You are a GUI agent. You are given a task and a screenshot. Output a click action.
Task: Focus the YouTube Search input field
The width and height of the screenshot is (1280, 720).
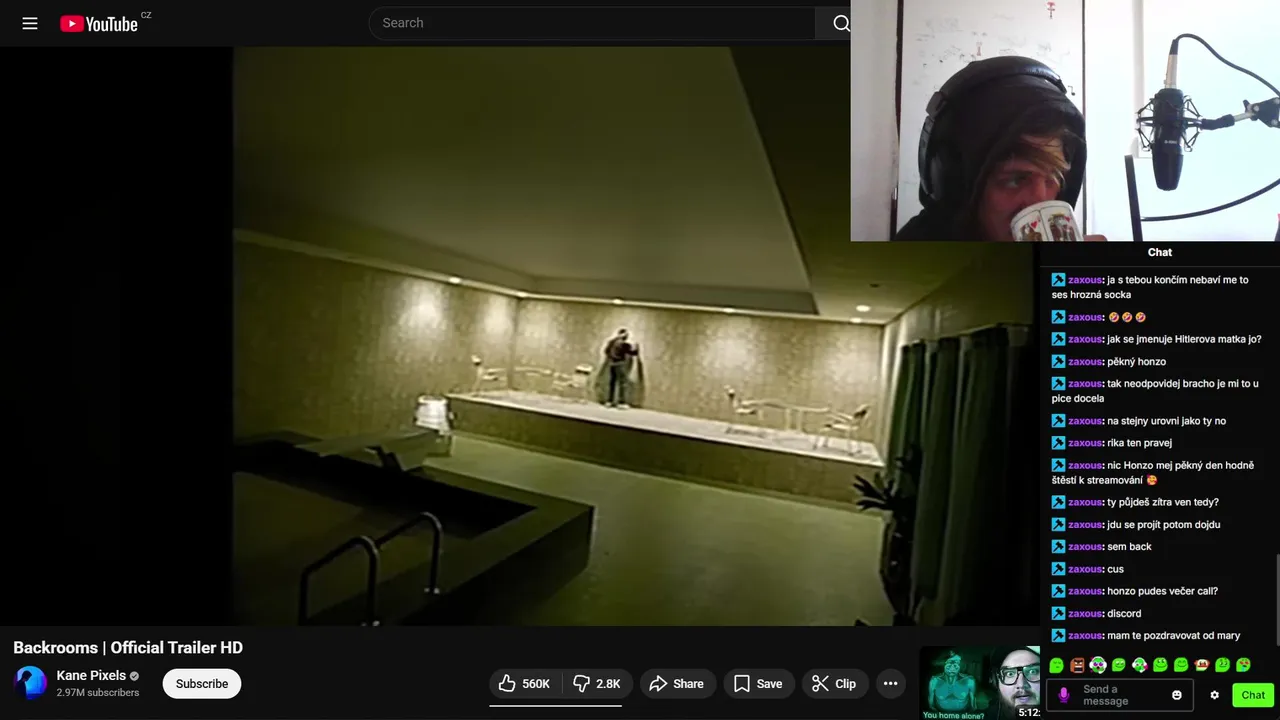[592, 23]
